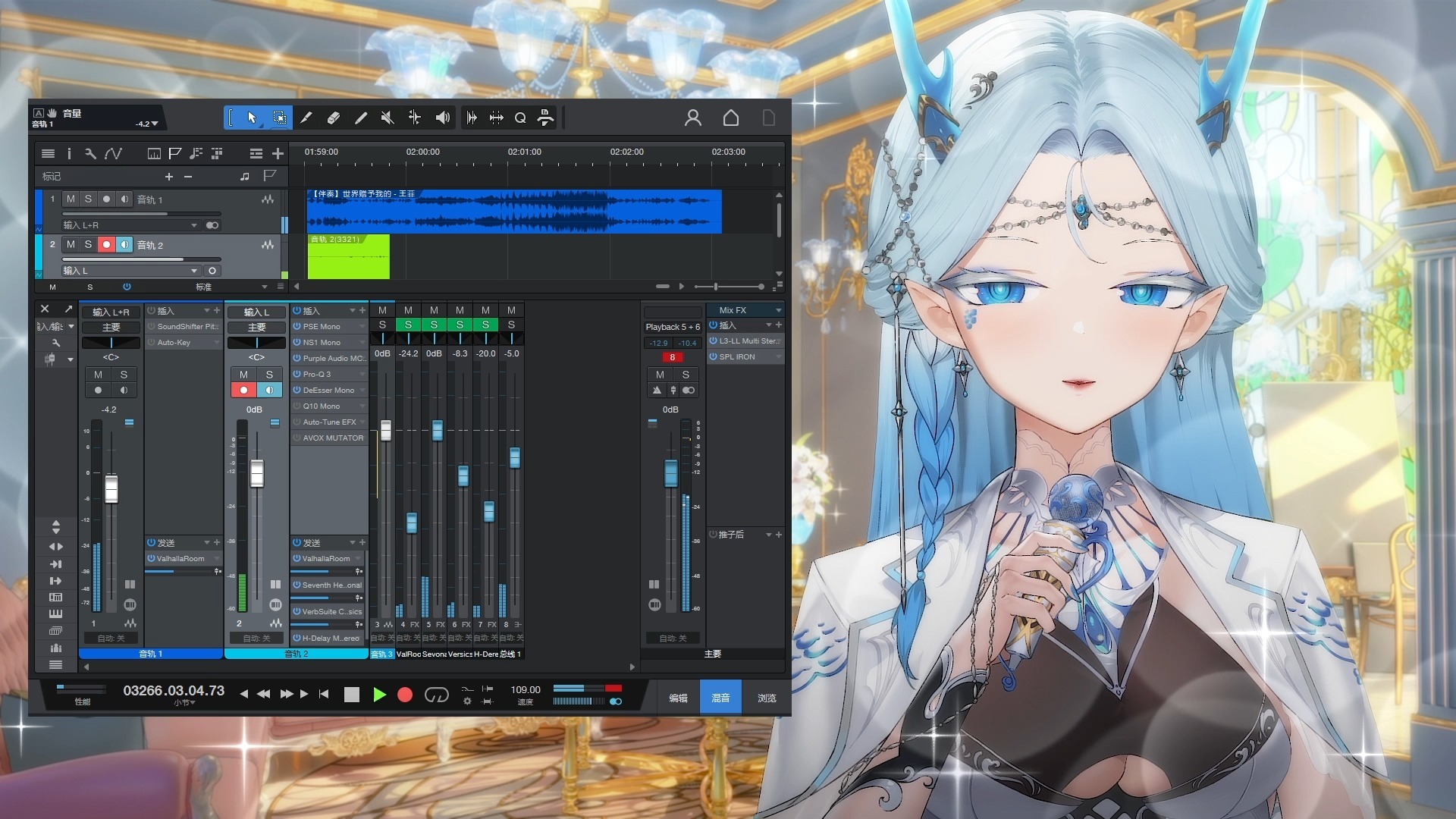Expand 推子后 post-fader dropdown
Screen dimensions: 1456x819
click(768, 535)
